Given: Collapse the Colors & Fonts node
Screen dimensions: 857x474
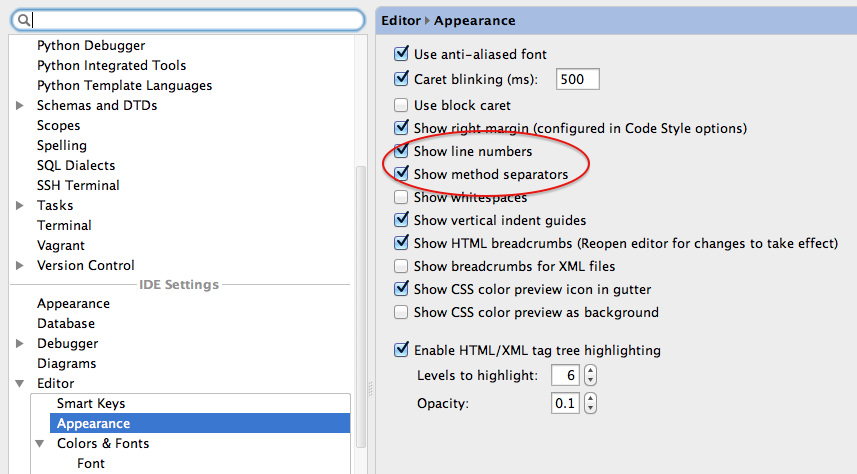Looking at the screenshot, I should pyautogui.click(x=40, y=443).
